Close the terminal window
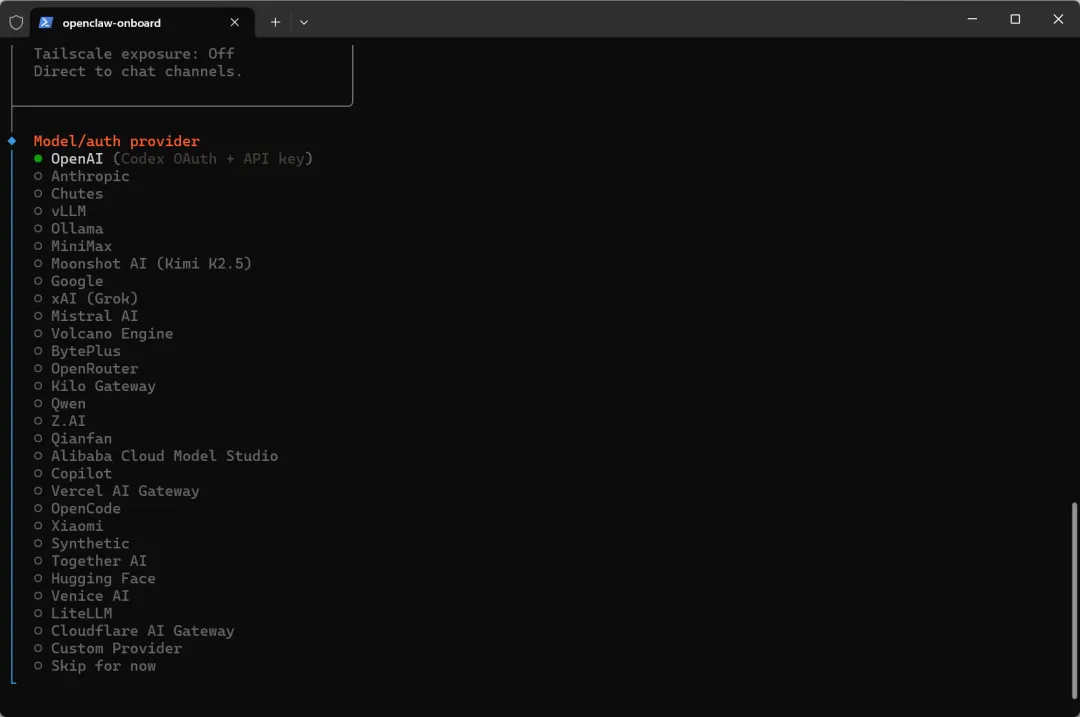This screenshot has width=1080, height=717. (1058, 19)
